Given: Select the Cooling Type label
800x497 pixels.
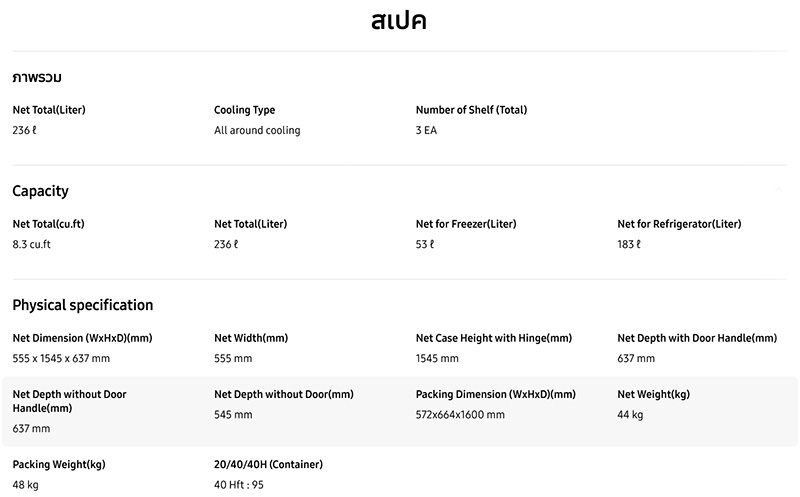Looking at the screenshot, I should pos(244,110).
